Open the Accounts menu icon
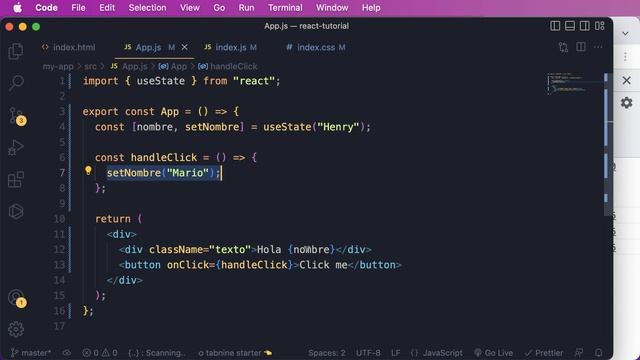This screenshot has height=360, width=640. (17, 298)
